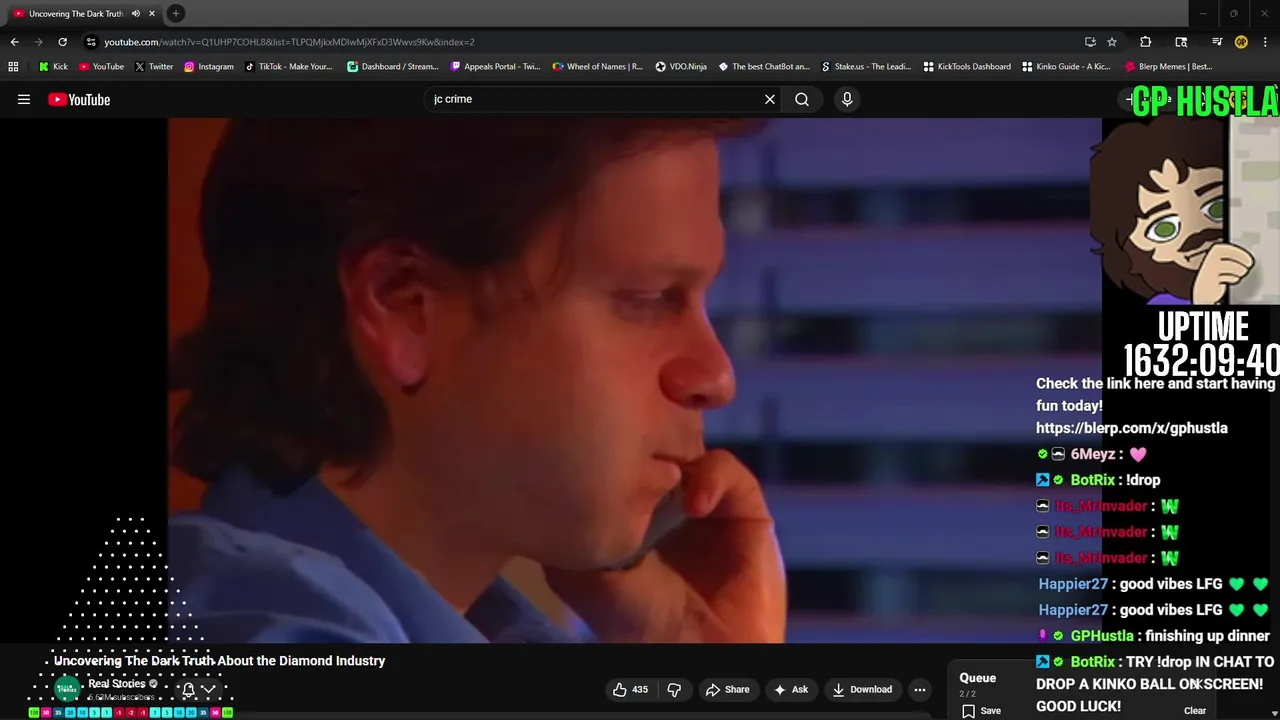Open the Blerp Memes bookmark

pos(1168,67)
